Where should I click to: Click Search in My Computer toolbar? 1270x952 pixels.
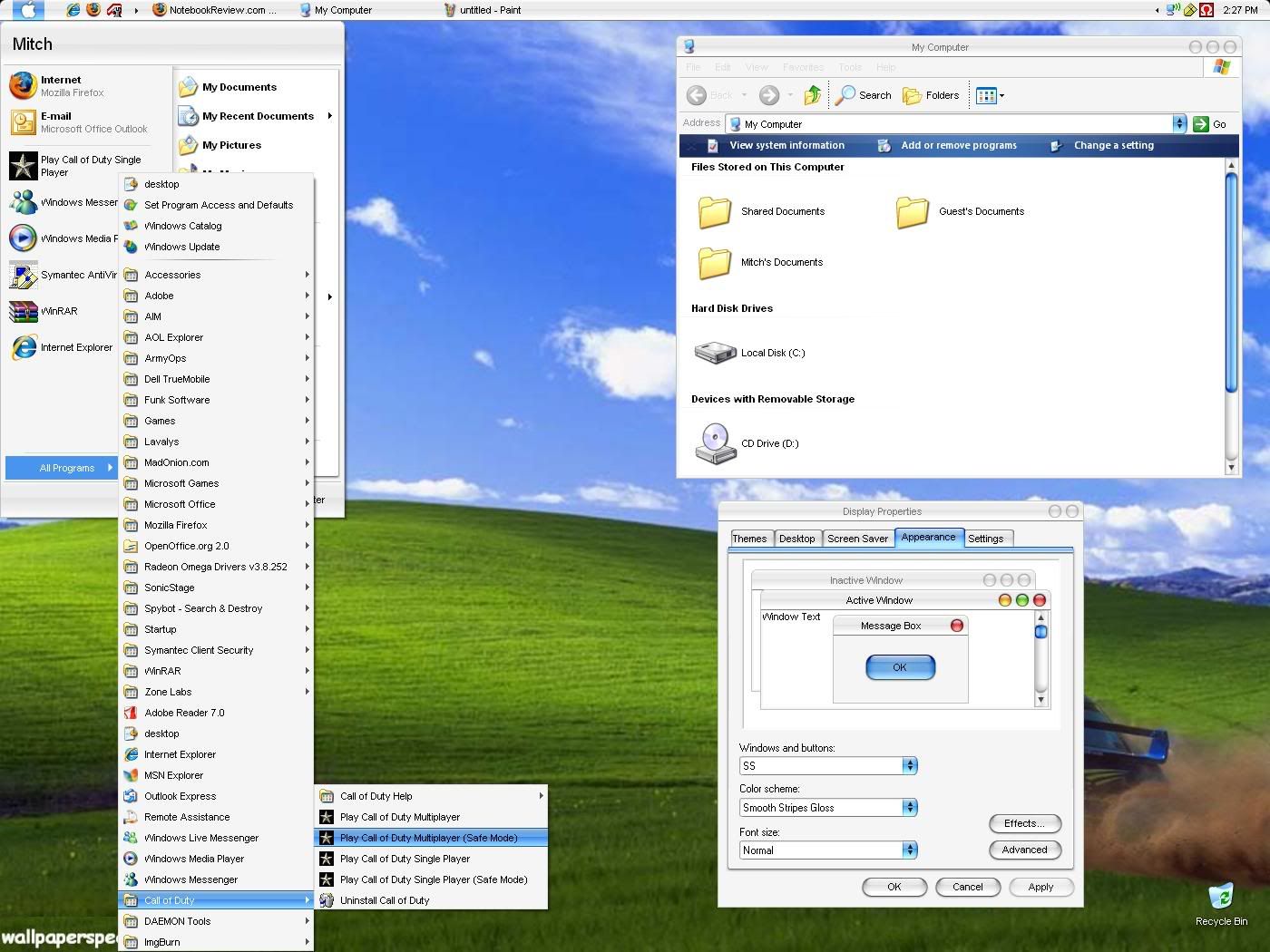(864, 95)
